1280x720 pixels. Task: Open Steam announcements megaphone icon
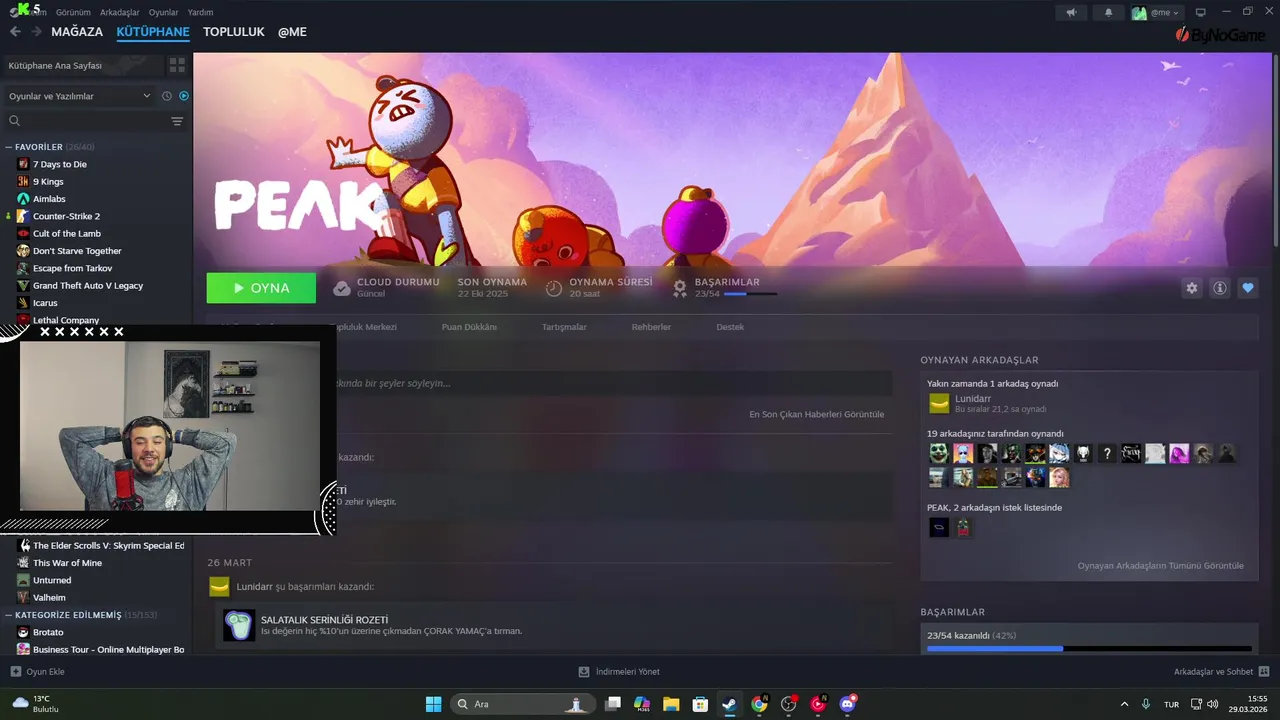coord(1071,12)
